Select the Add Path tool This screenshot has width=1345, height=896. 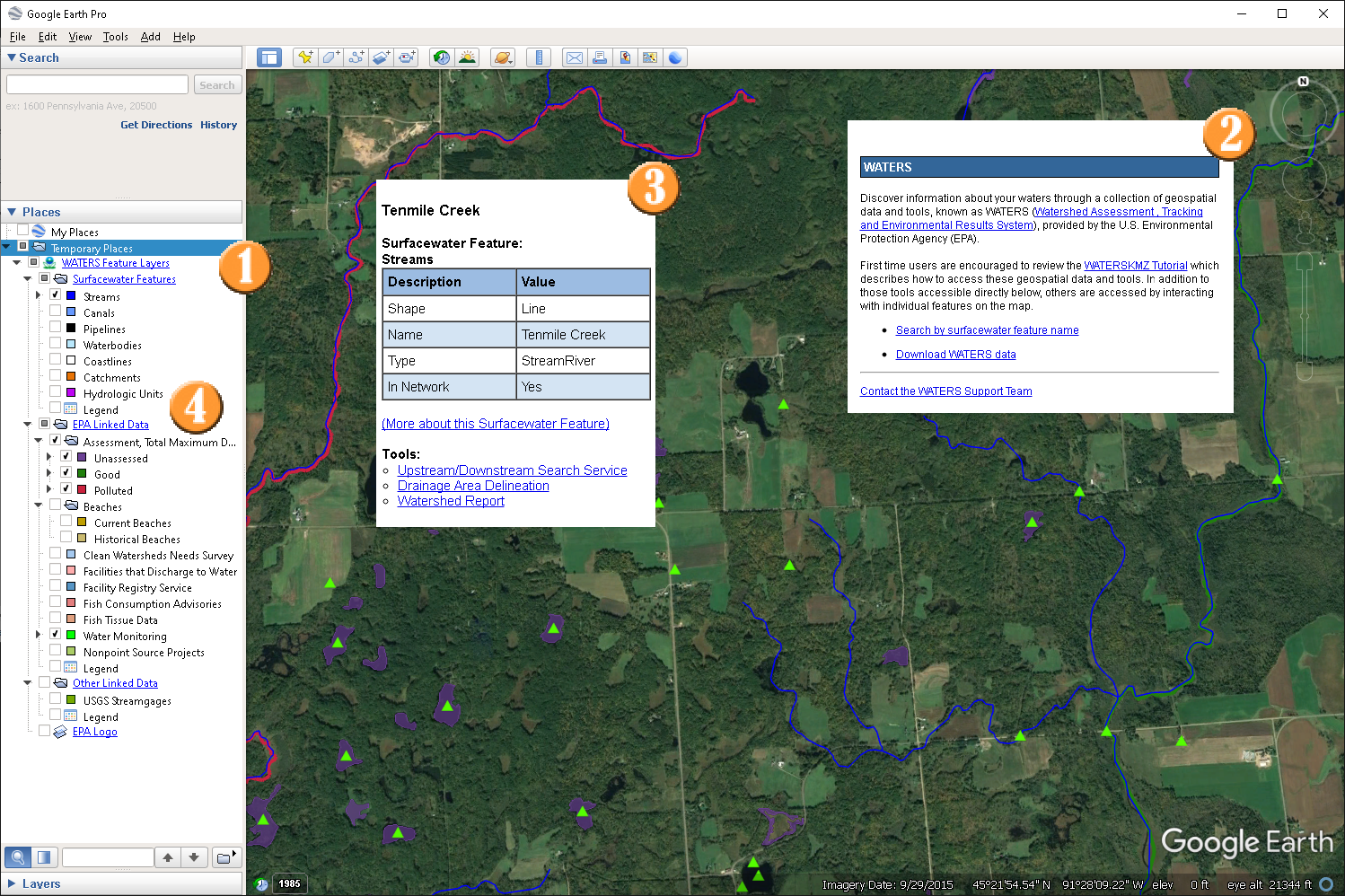point(356,57)
